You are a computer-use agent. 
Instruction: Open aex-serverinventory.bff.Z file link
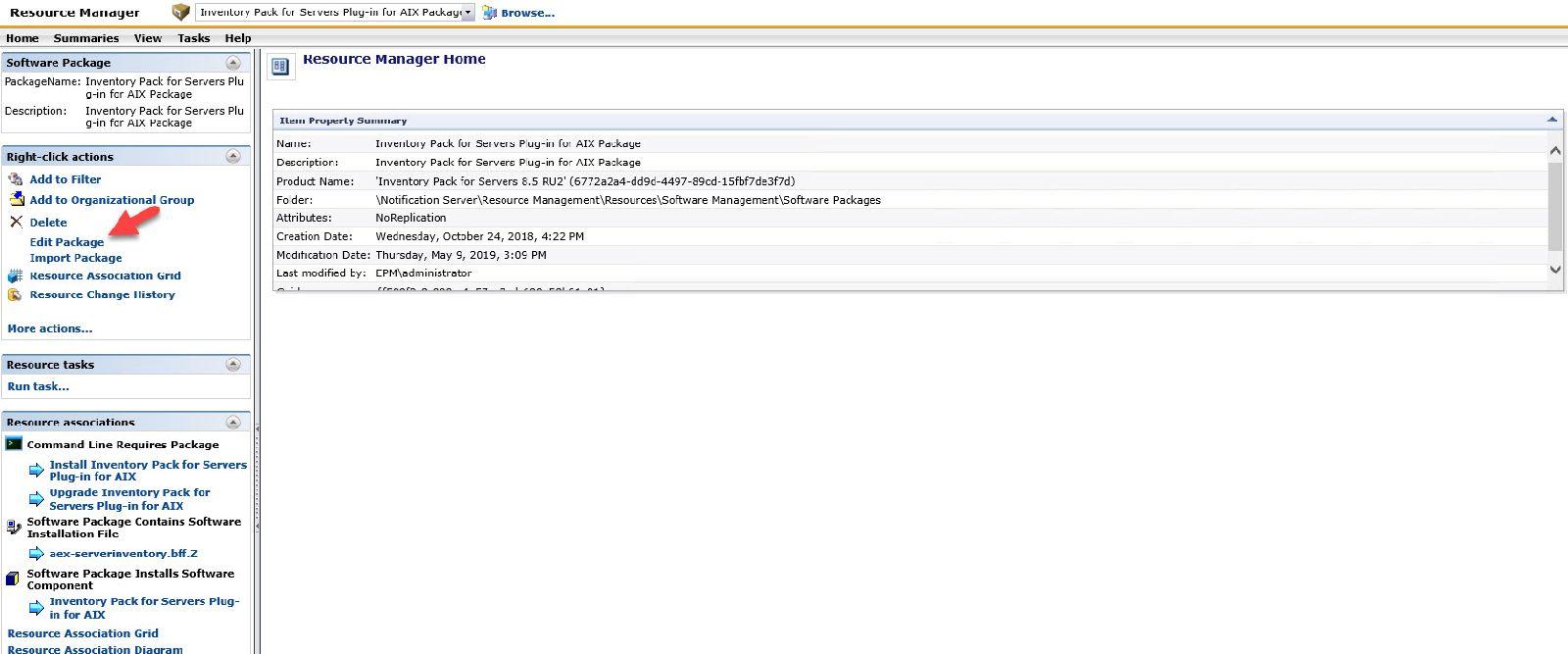coord(123,554)
